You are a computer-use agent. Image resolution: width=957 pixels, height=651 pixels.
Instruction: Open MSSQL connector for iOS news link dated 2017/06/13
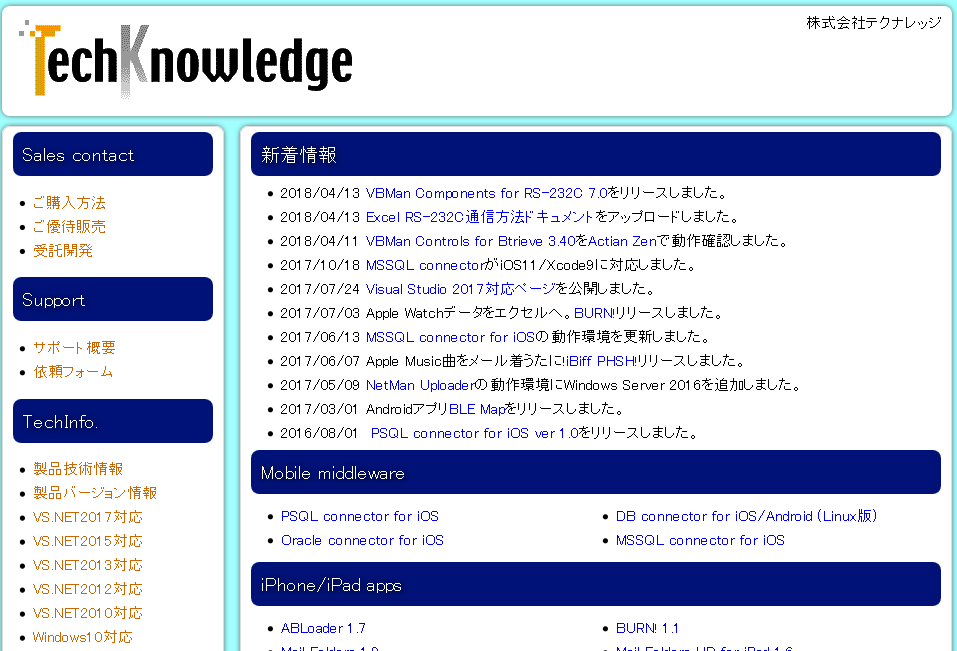point(450,337)
